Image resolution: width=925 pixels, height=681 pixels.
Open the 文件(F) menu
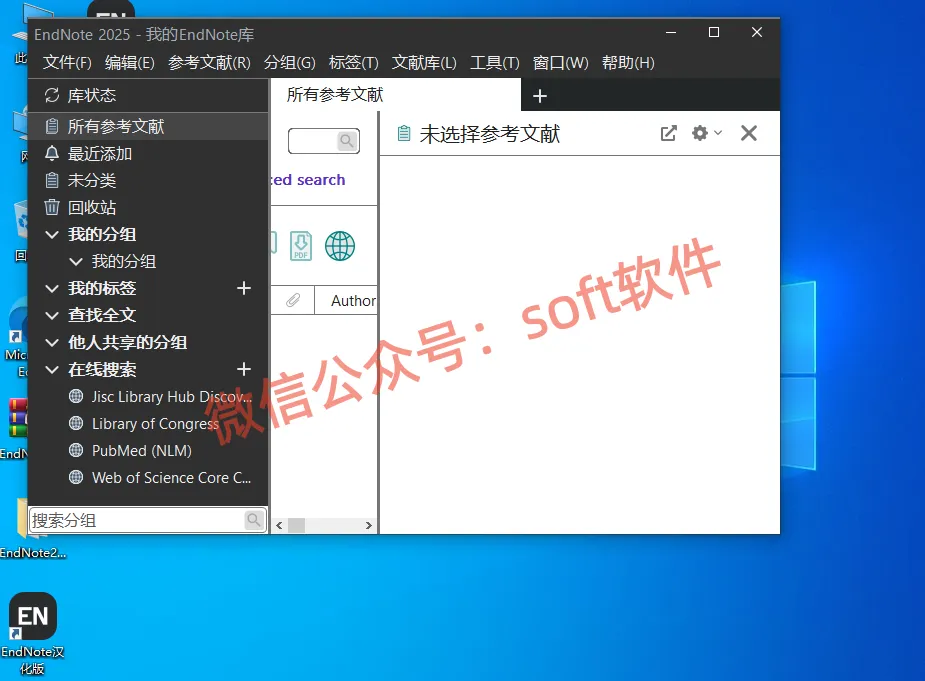click(67, 63)
